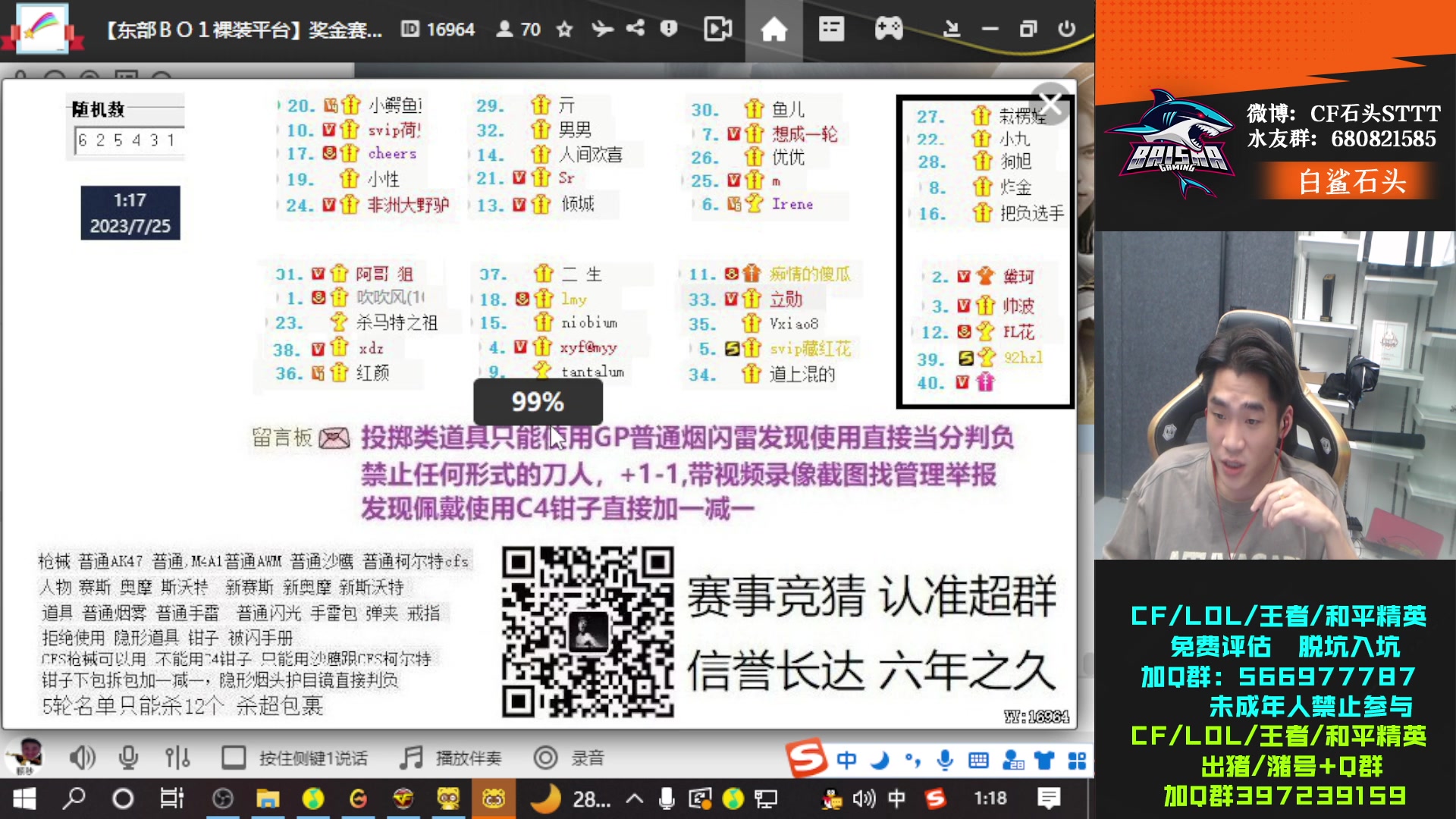This screenshot has width=1456, height=819.
Task: Click the share icon in title bar
Action: (x=635, y=29)
